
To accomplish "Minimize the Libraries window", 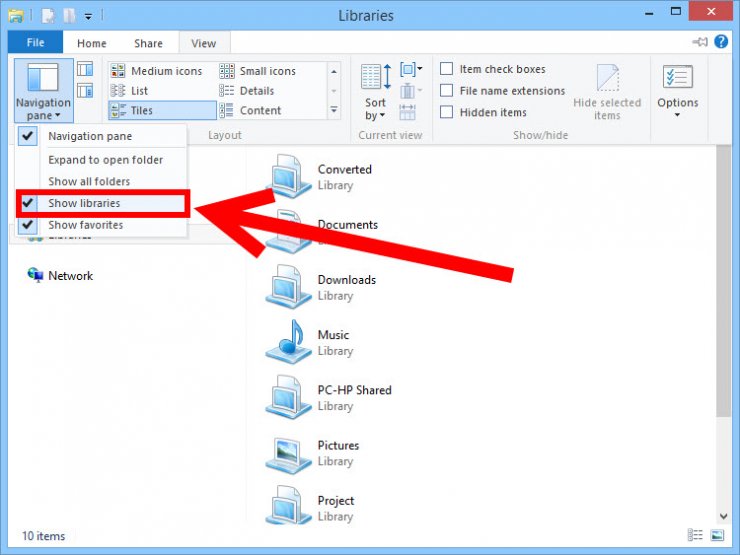I will pyautogui.click(x=649, y=13).
